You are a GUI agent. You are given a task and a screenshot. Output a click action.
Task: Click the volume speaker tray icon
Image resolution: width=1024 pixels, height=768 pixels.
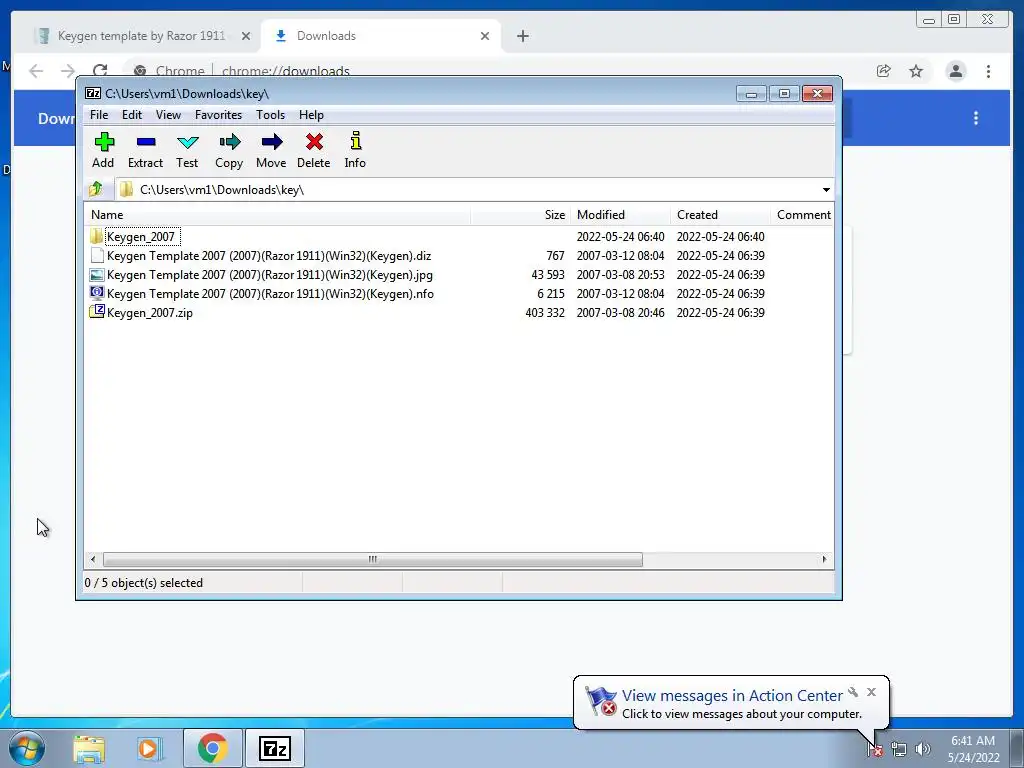(923, 749)
